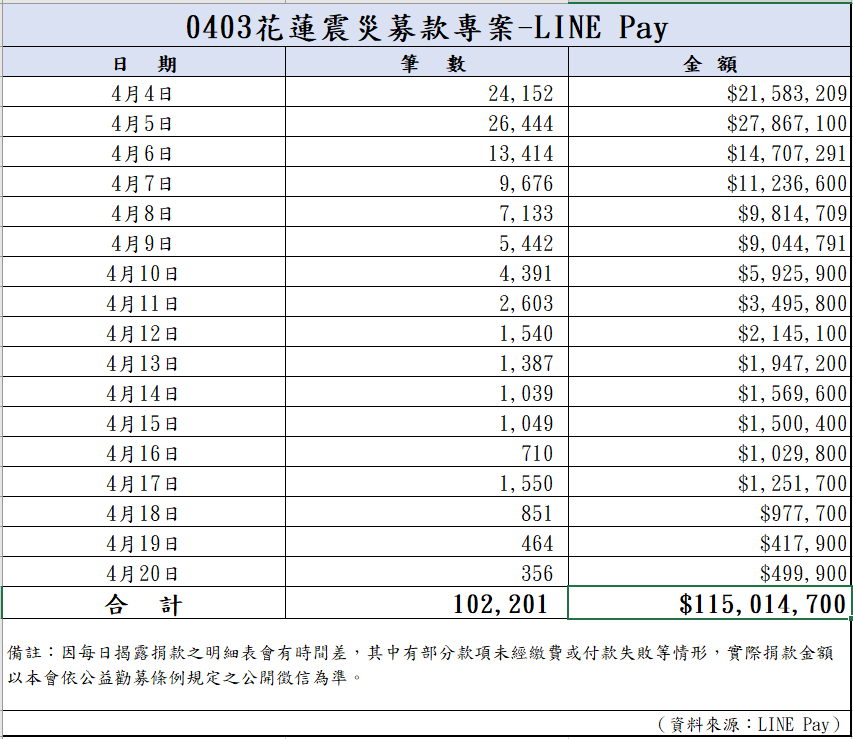
Task: Click the amount cell $977,700
Action: 710,511
